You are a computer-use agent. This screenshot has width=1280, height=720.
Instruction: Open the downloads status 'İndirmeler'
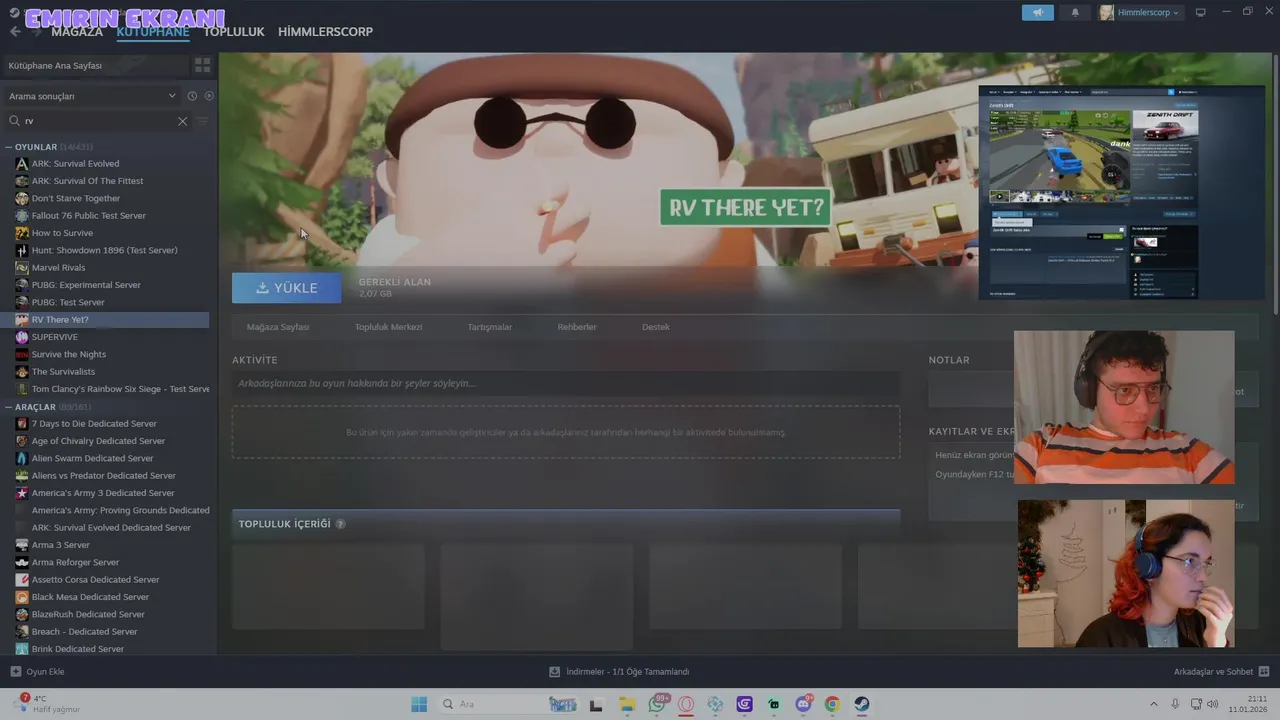(619, 672)
